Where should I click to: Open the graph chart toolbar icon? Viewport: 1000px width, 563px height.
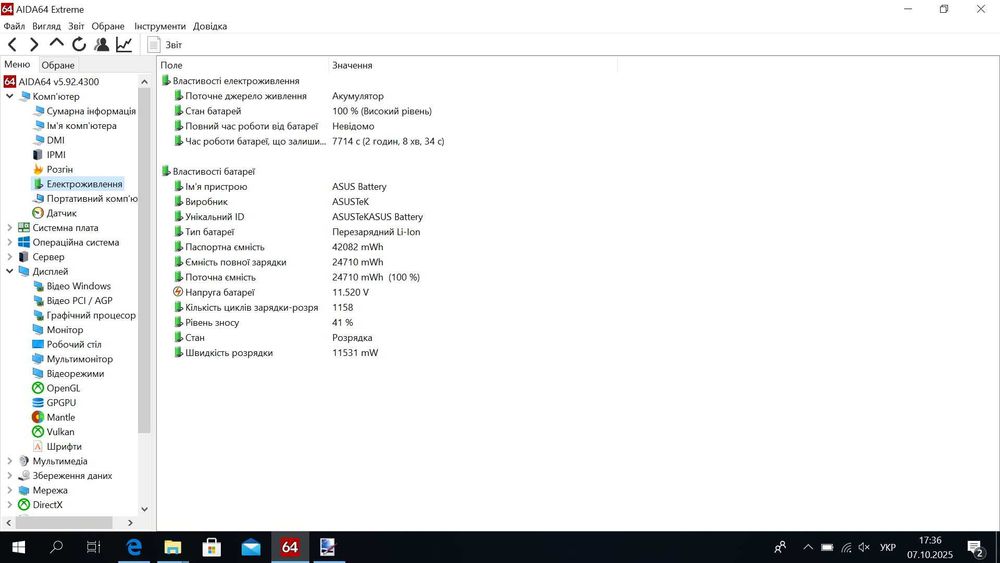click(x=124, y=44)
